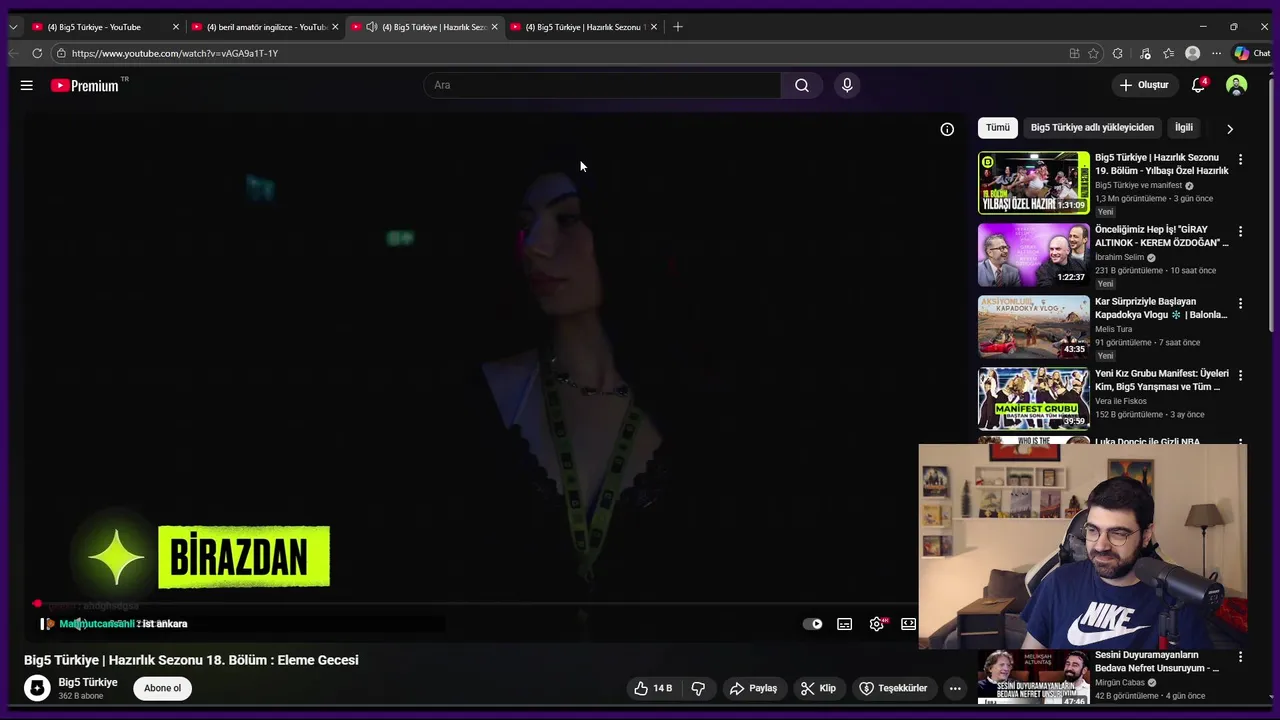Click Yeni Kız Grubu Manifest title
The height and width of the screenshot is (720, 1280).
1162,380
